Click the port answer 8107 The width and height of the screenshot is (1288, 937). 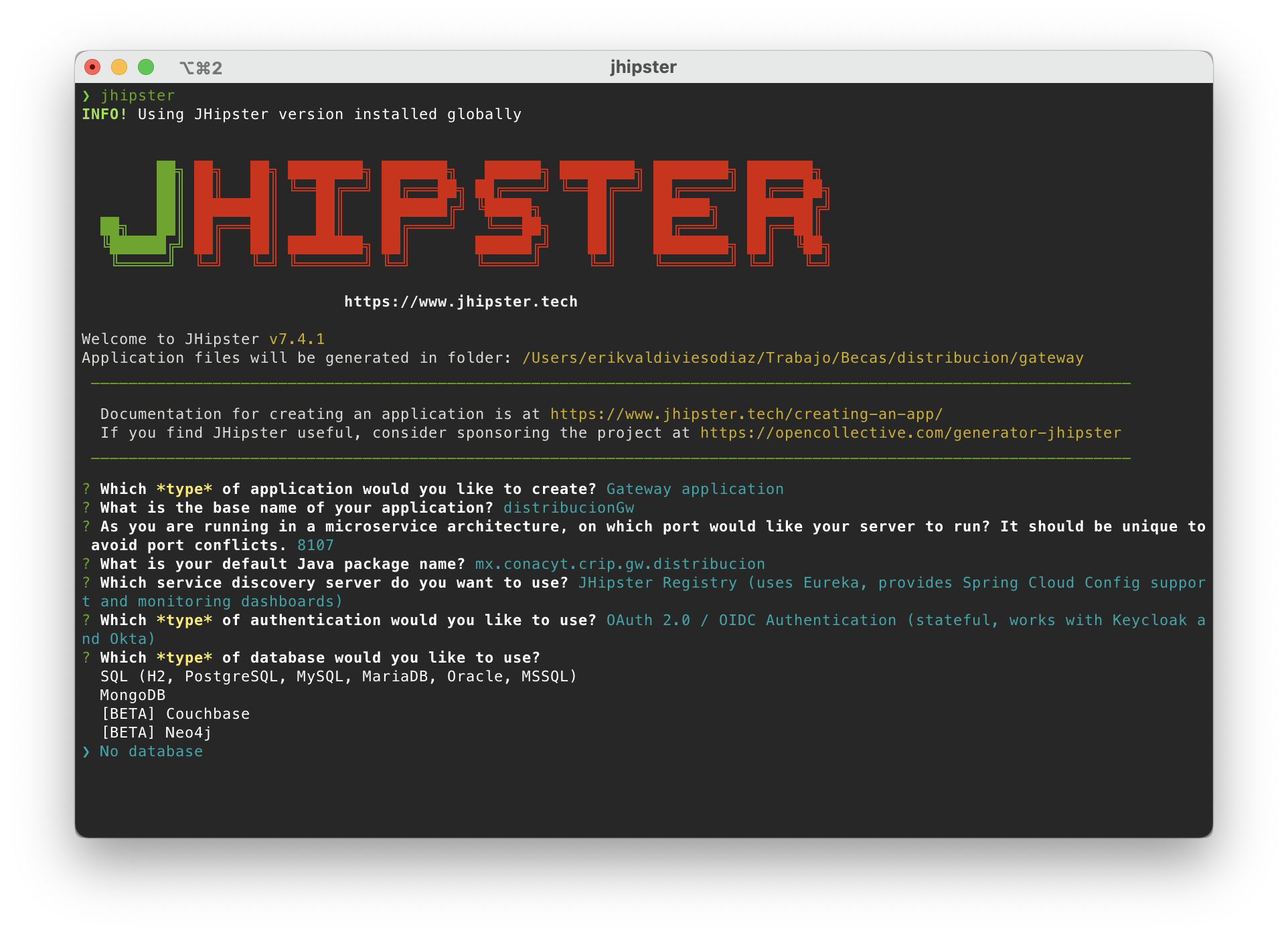click(x=315, y=545)
